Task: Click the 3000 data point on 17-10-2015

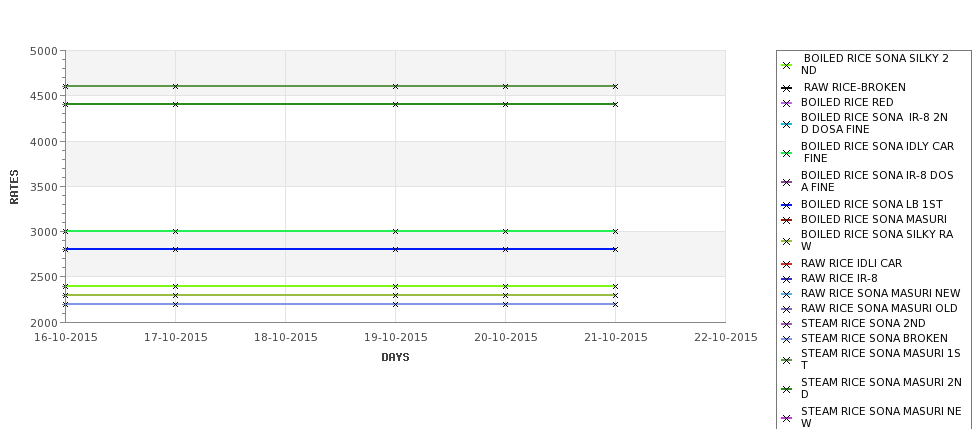Action: click(x=175, y=231)
